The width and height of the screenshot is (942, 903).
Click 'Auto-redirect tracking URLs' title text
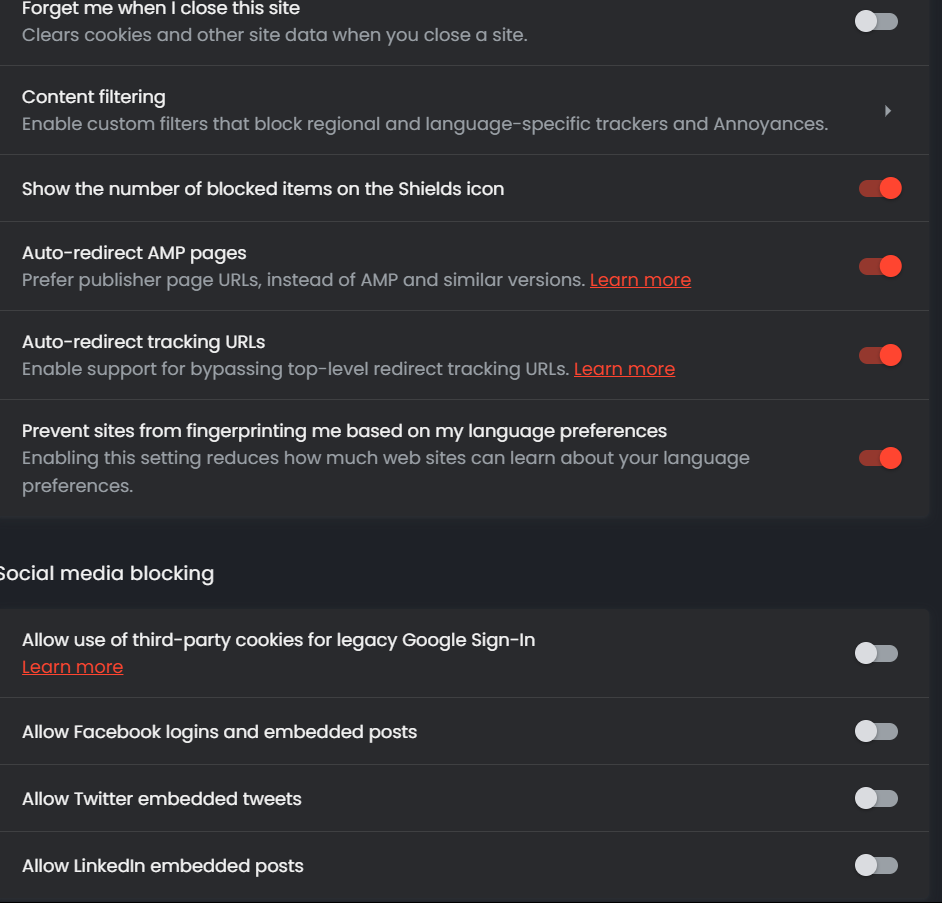click(143, 342)
